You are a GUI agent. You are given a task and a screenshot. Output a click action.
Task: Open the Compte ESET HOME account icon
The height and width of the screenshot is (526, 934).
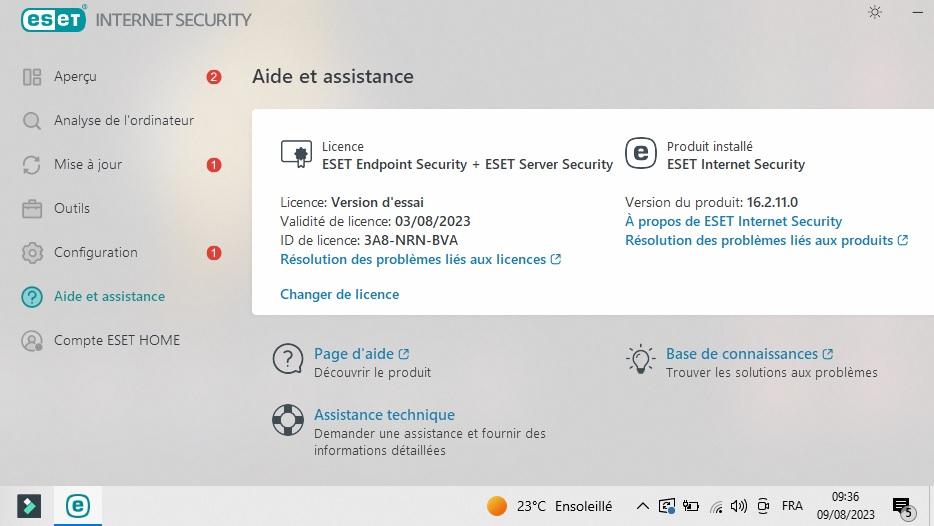point(32,341)
